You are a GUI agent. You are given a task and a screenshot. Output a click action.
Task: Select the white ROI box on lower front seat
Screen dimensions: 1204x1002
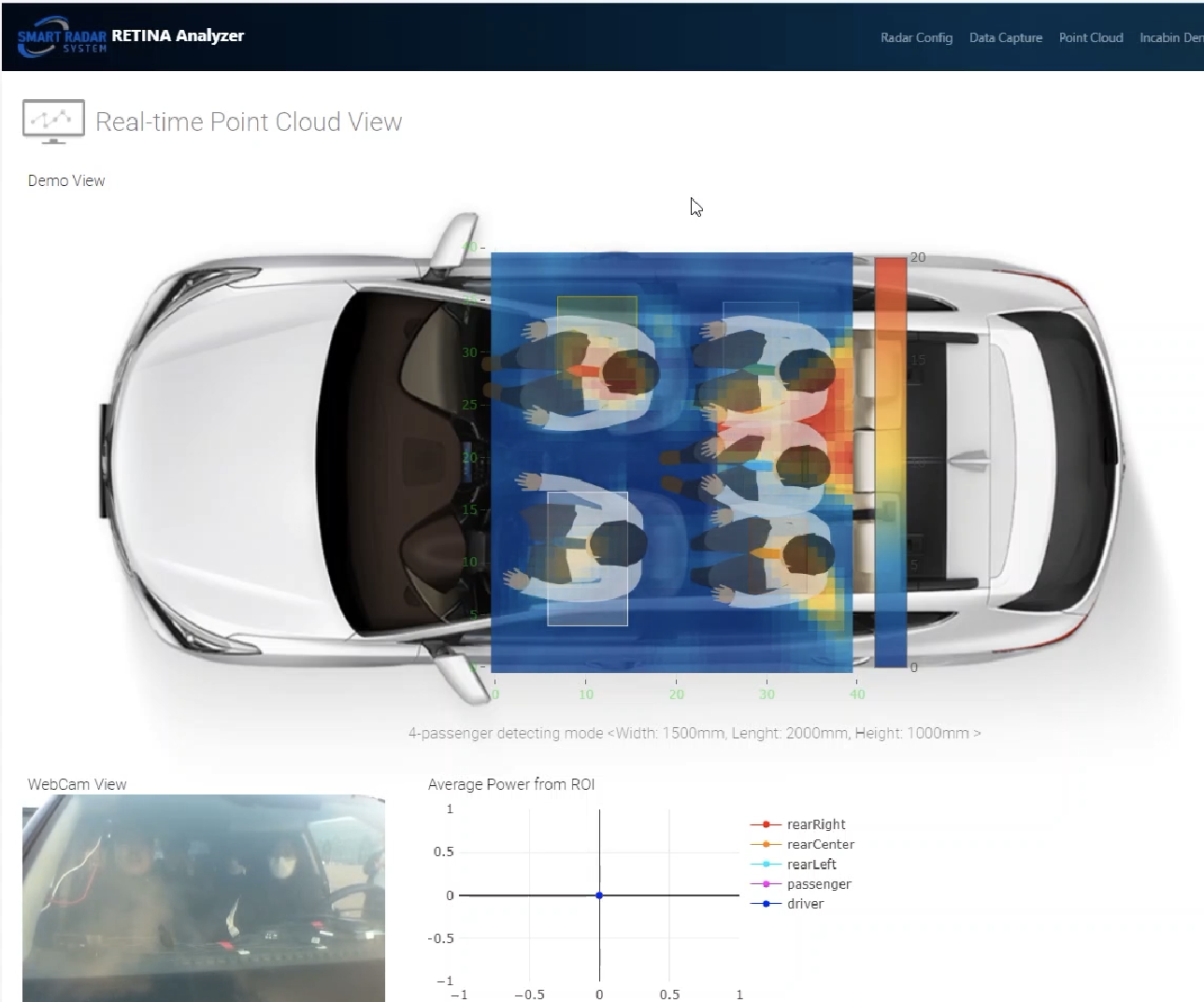587,558
